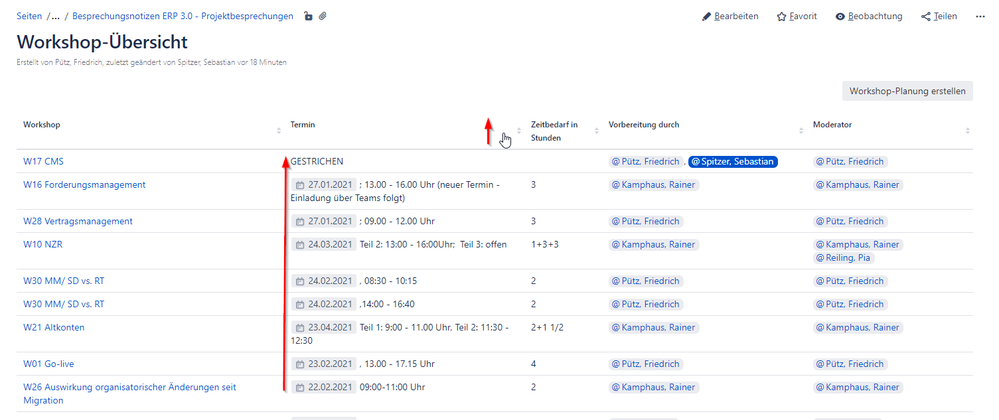The image size is (999, 420).
Task: Open @Pütz, Friedrich Moderator mention in W17 row
Action: pos(851,162)
